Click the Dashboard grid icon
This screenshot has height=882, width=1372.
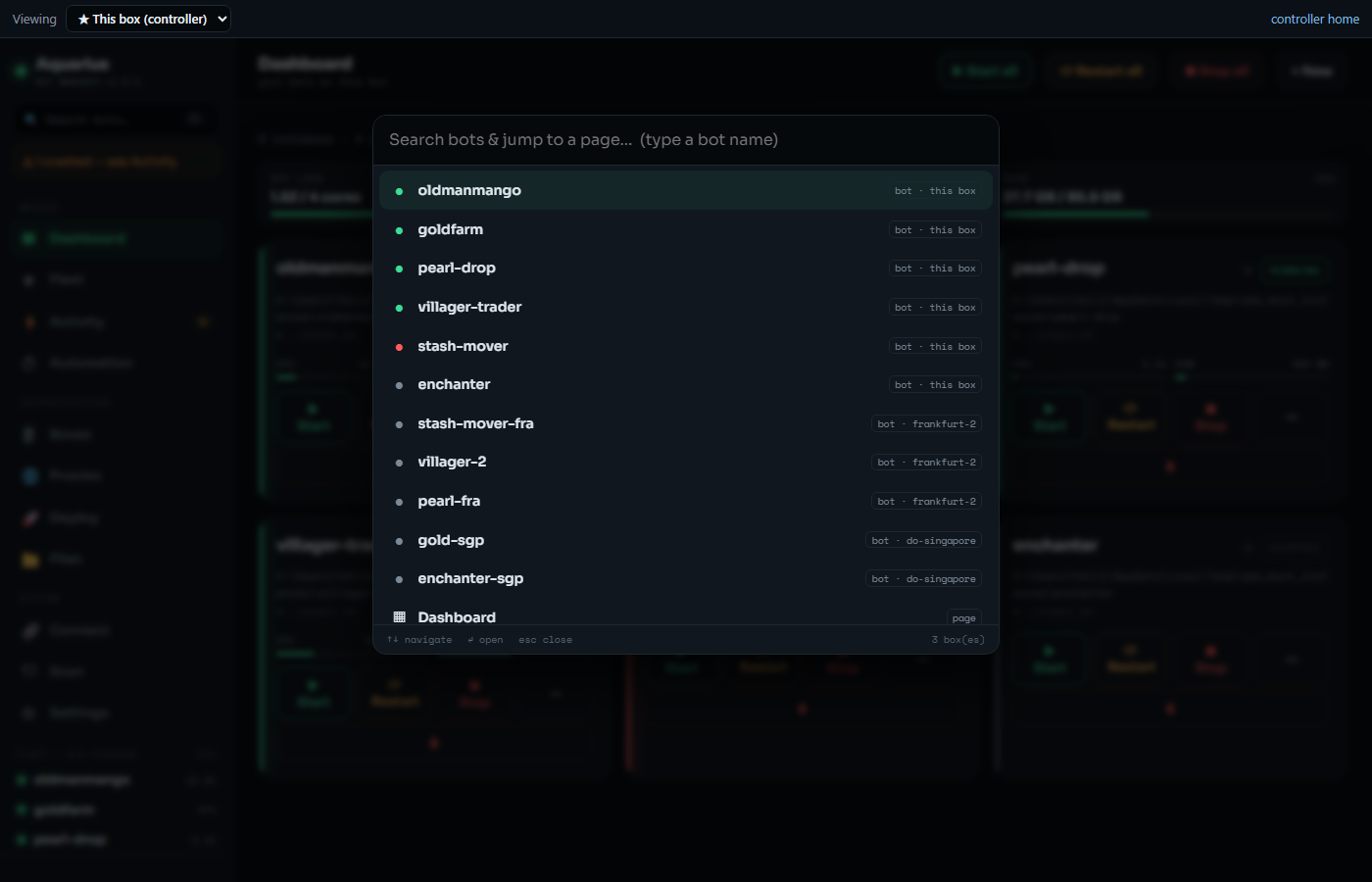coord(399,617)
